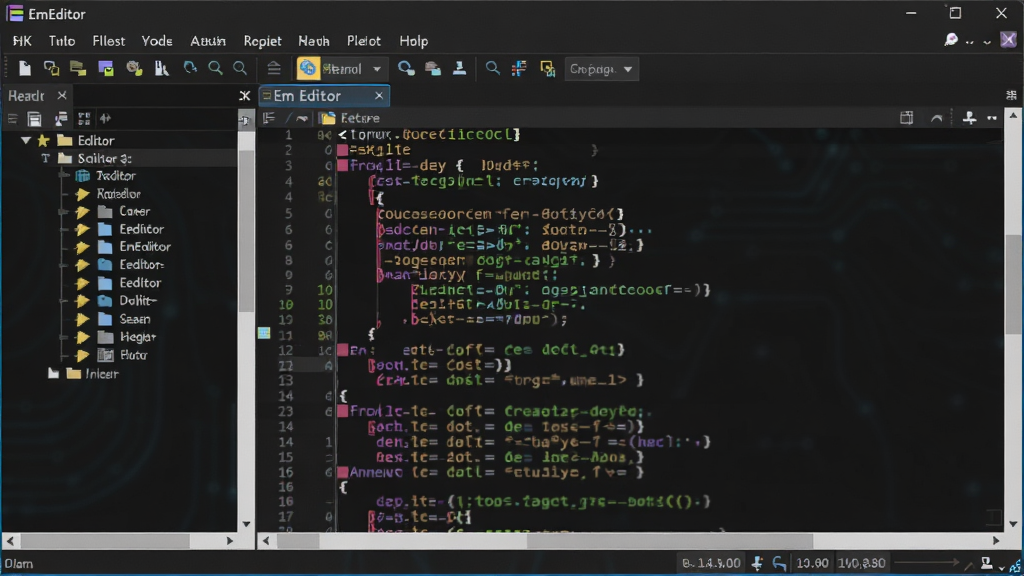Click the yellow selection tool icon
This screenshot has width=1024, height=576.
pos(547,69)
